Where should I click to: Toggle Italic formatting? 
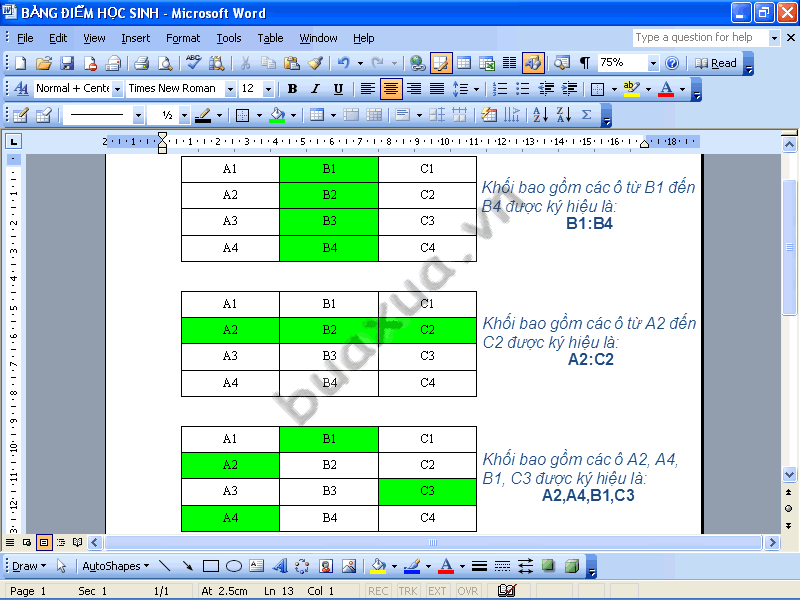pos(315,89)
